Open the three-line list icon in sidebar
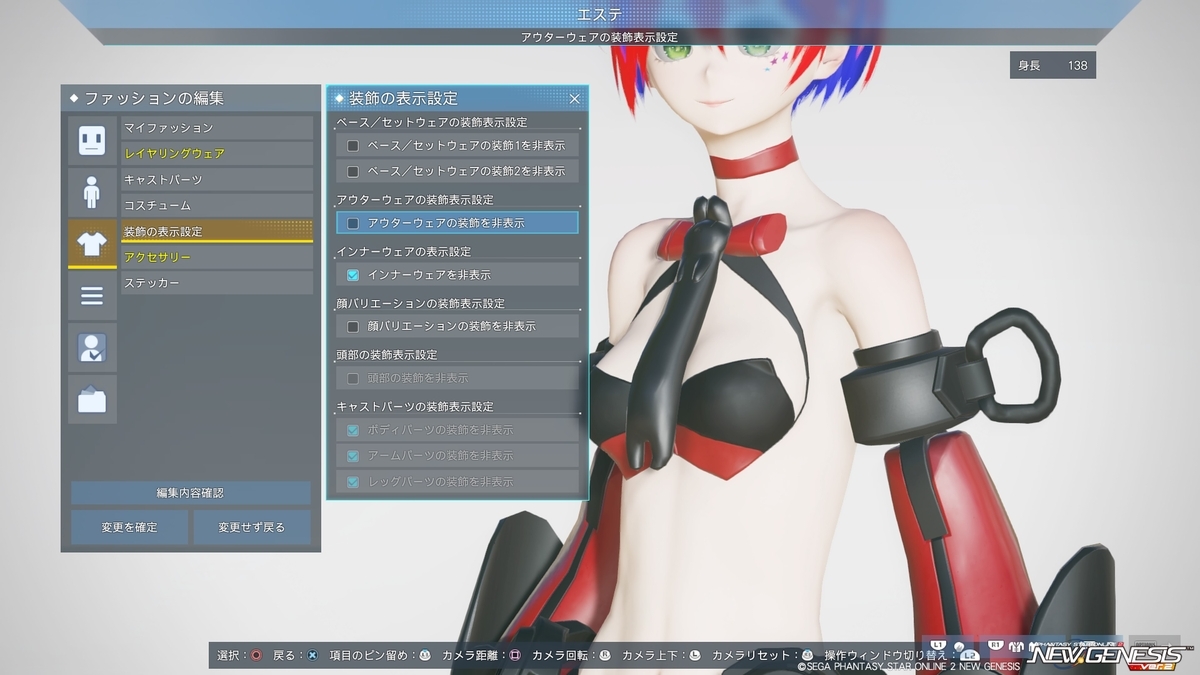Image resolution: width=1200 pixels, height=675 pixels. point(92,296)
